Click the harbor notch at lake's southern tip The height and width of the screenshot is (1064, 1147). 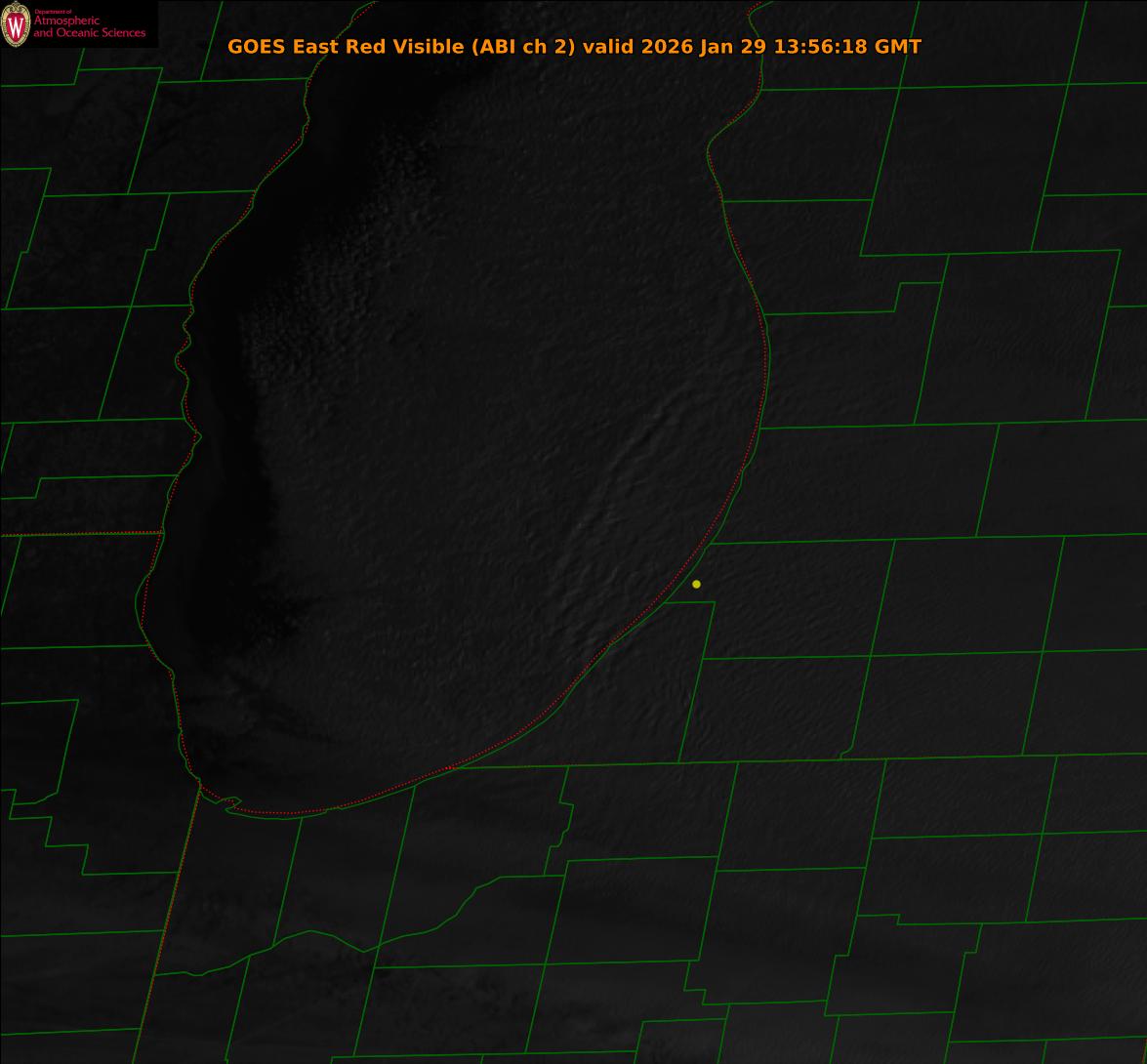(230, 803)
